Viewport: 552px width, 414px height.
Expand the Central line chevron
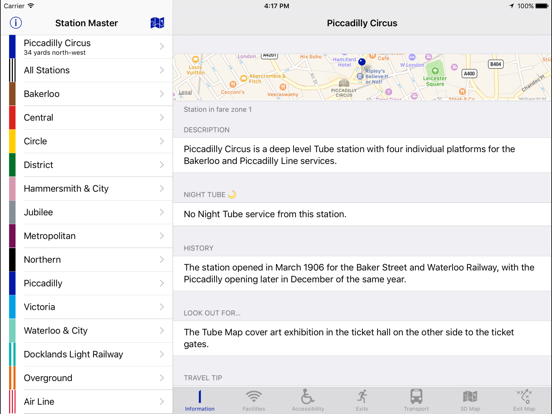(x=162, y=117)
